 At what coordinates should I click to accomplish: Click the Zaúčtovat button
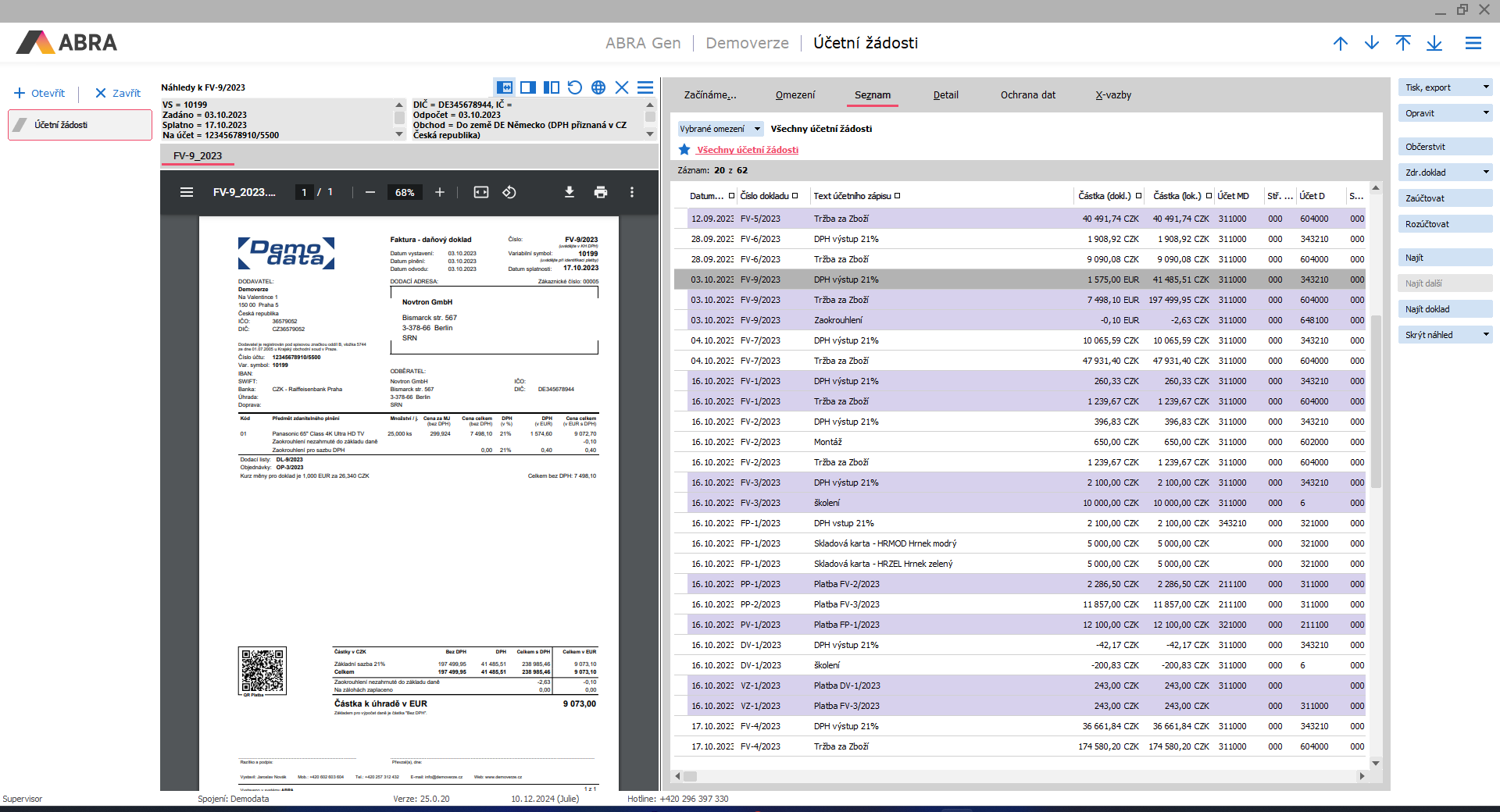point(1444,198)
